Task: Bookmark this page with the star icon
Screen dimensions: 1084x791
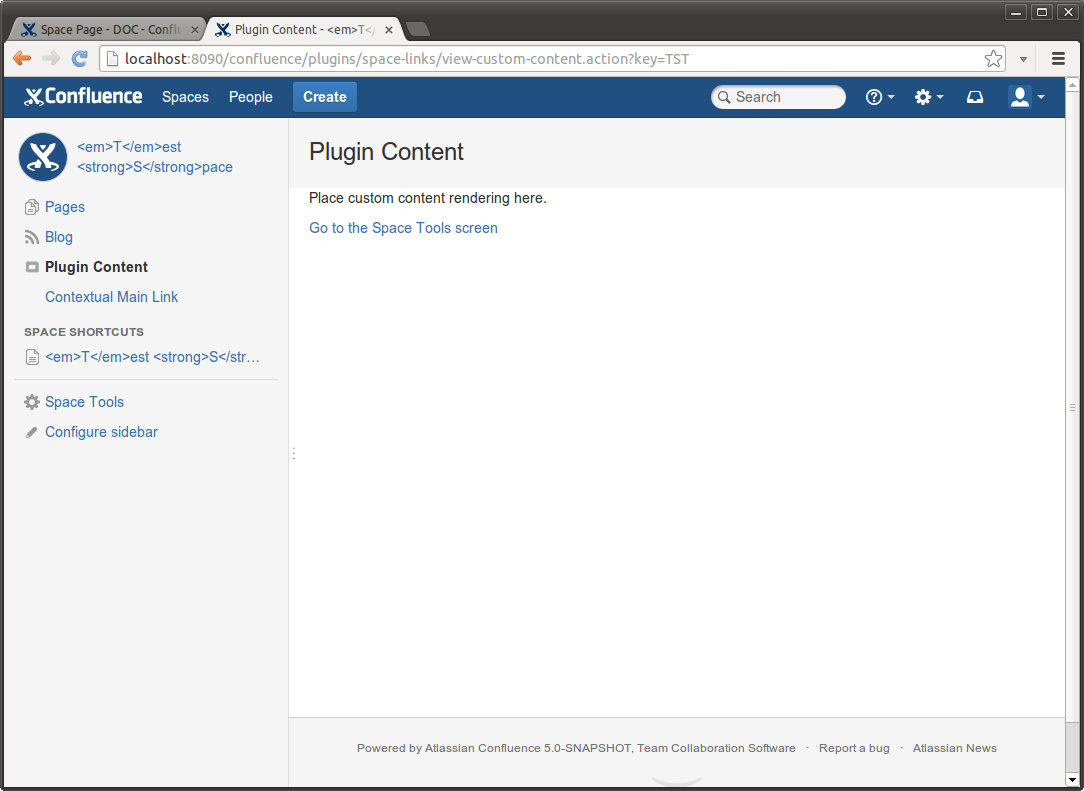Action: [x=993, y=59]
